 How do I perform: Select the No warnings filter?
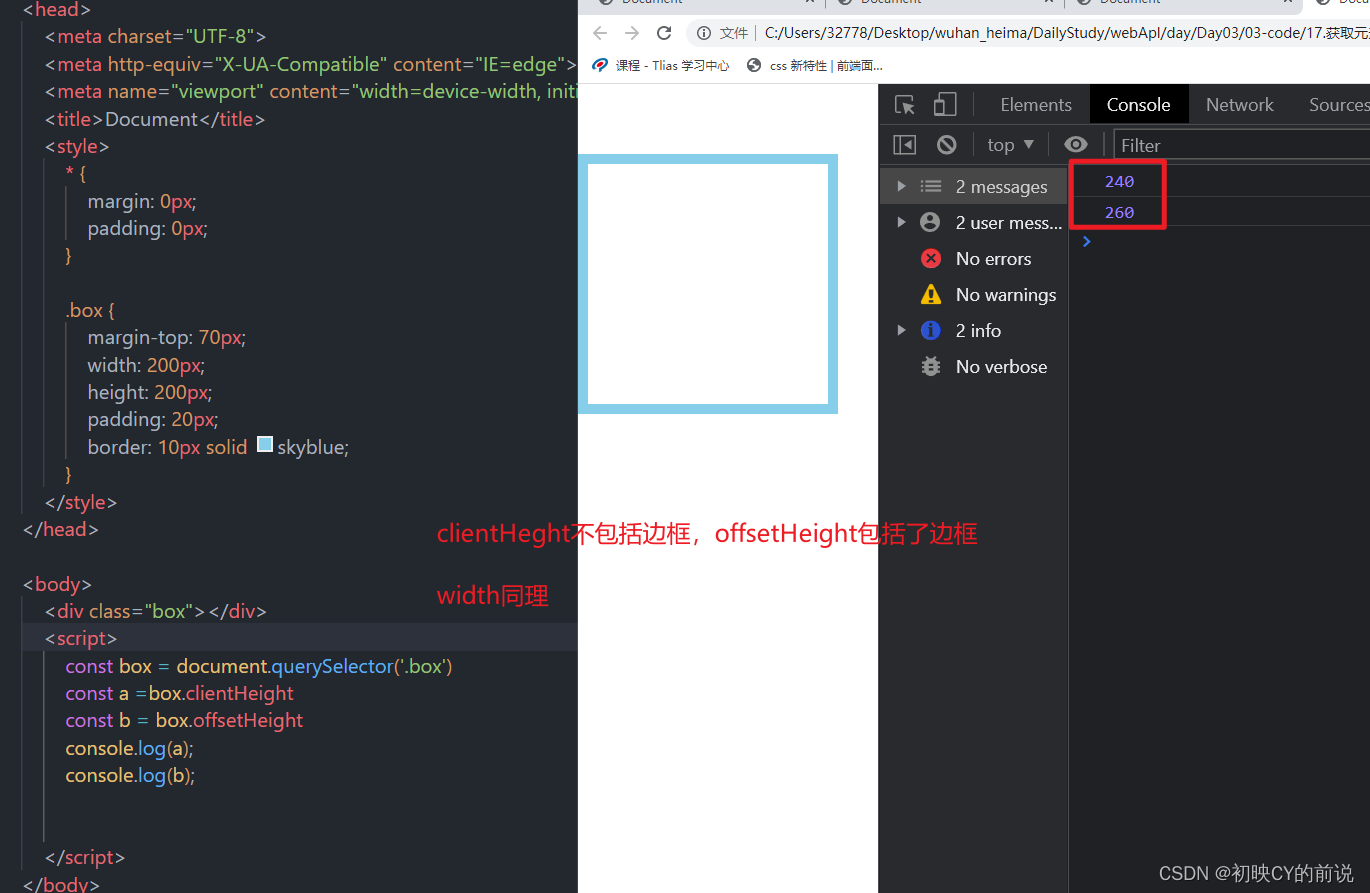(1004, 294)
